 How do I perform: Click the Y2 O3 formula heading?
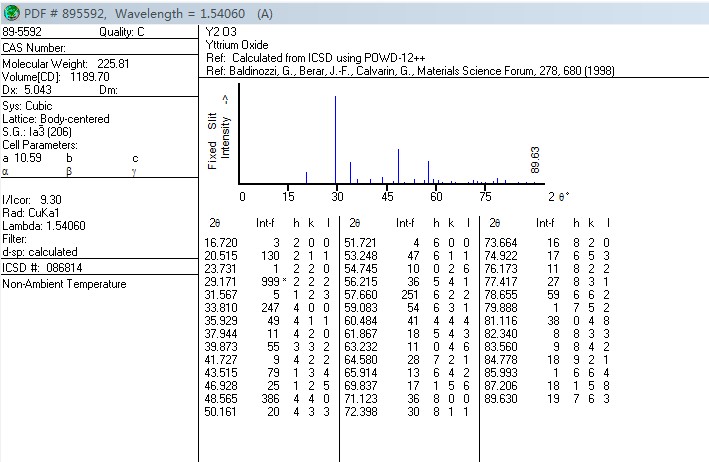(221, 32)
